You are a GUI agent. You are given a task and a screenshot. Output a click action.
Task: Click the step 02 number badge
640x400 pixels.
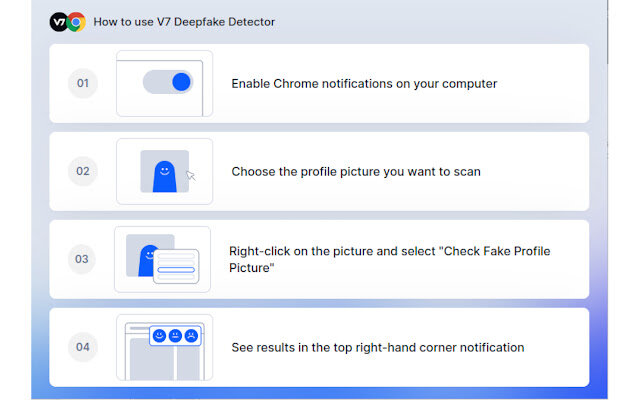(x=82, y=171)
